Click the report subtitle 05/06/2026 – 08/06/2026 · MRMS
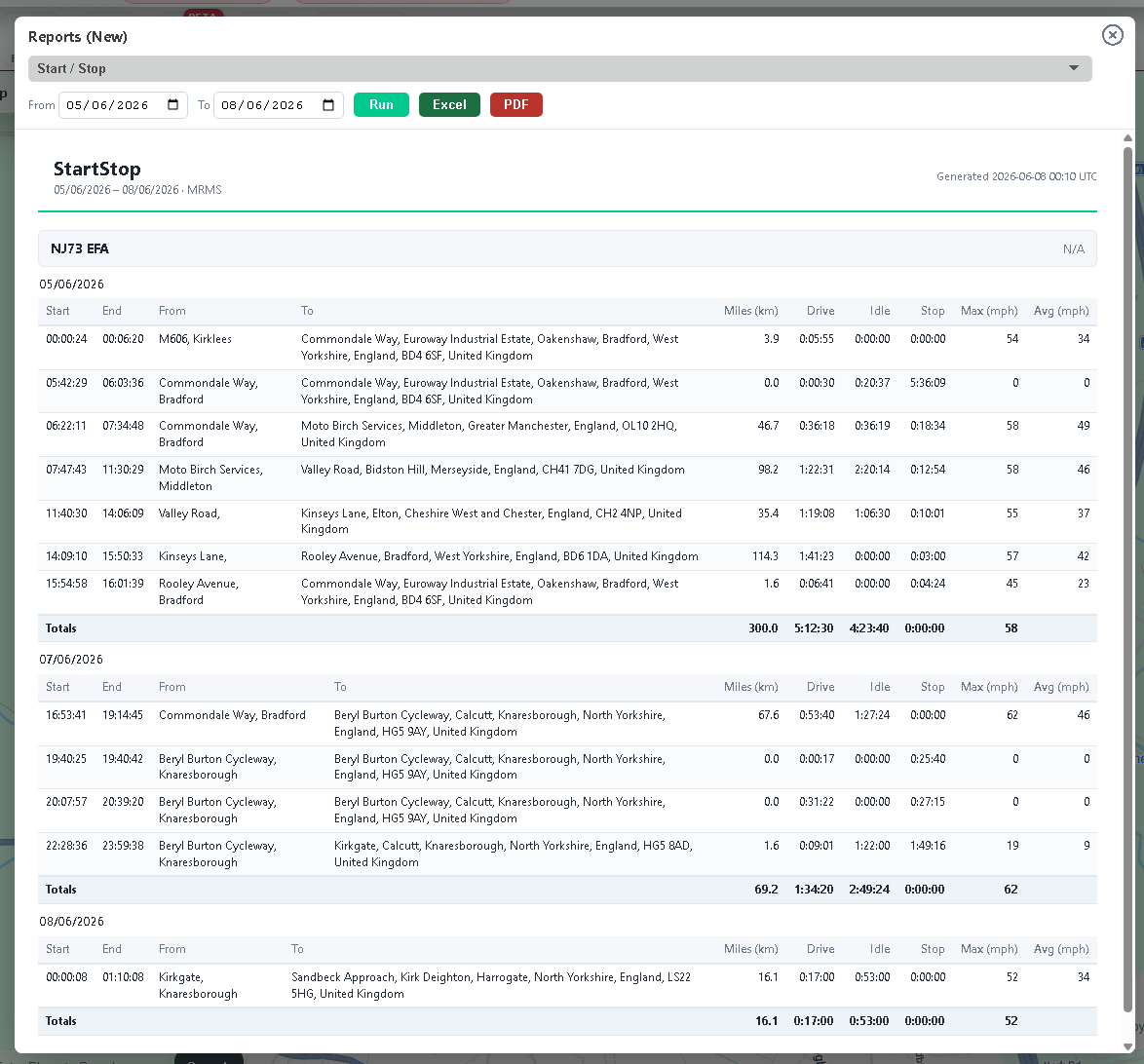Screen dimensions: 1144x1064 137,190
